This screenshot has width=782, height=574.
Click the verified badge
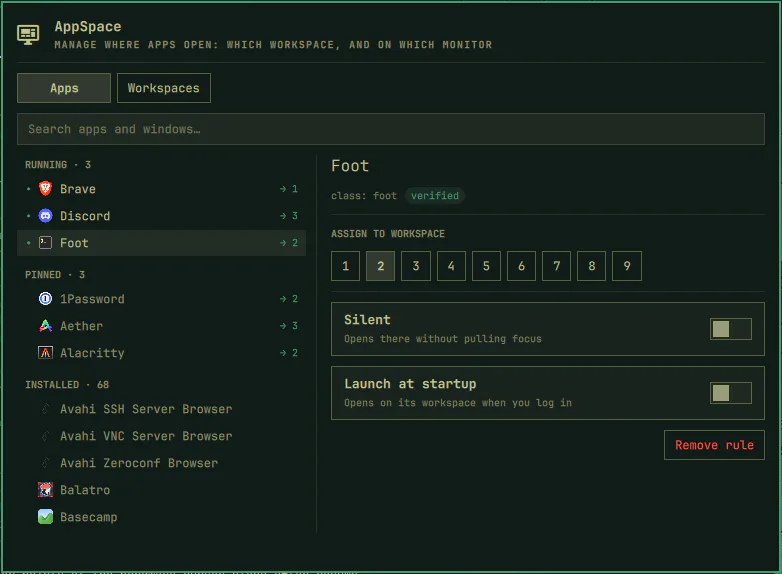tap(434, 195)
